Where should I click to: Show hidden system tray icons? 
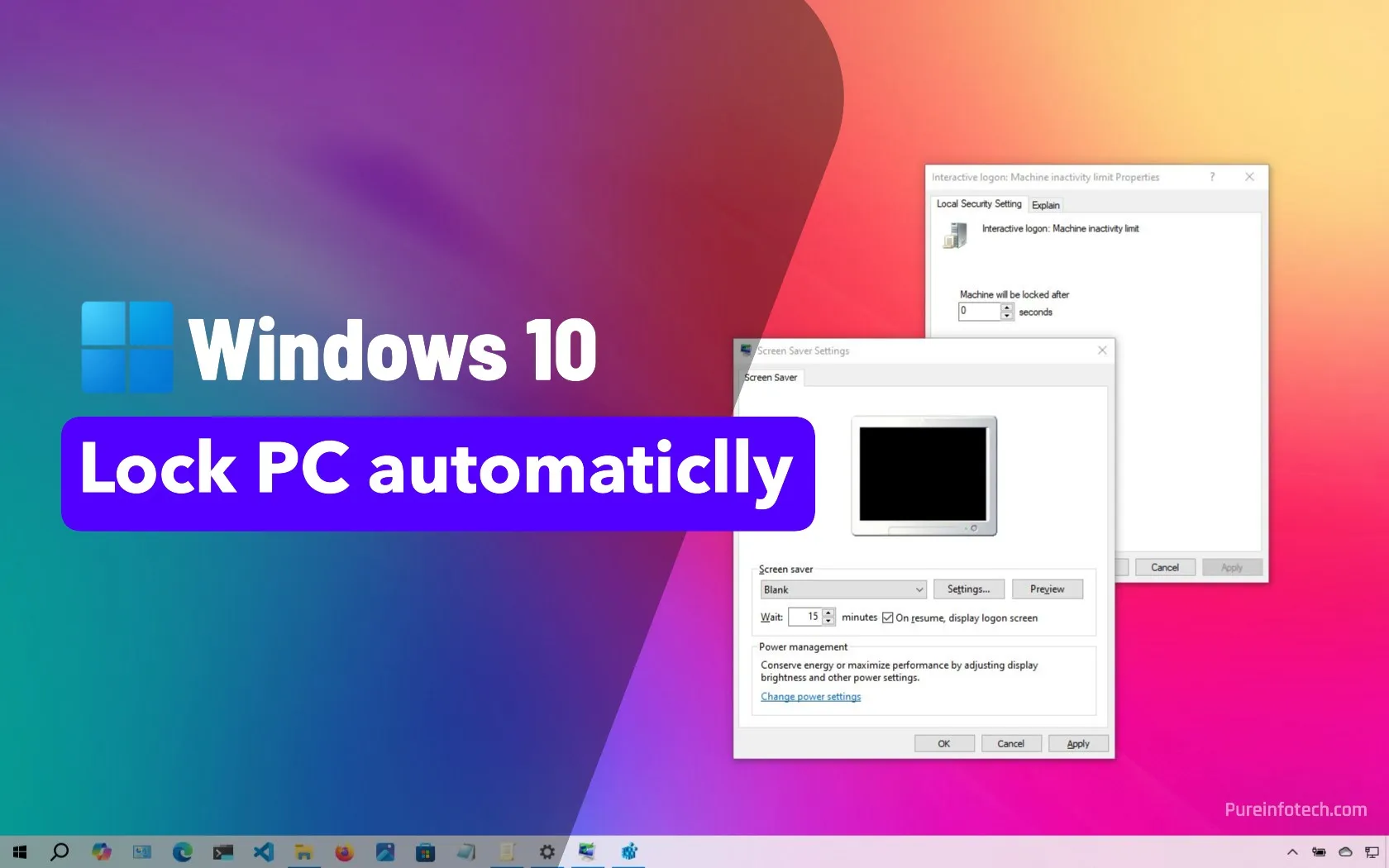1292,851
